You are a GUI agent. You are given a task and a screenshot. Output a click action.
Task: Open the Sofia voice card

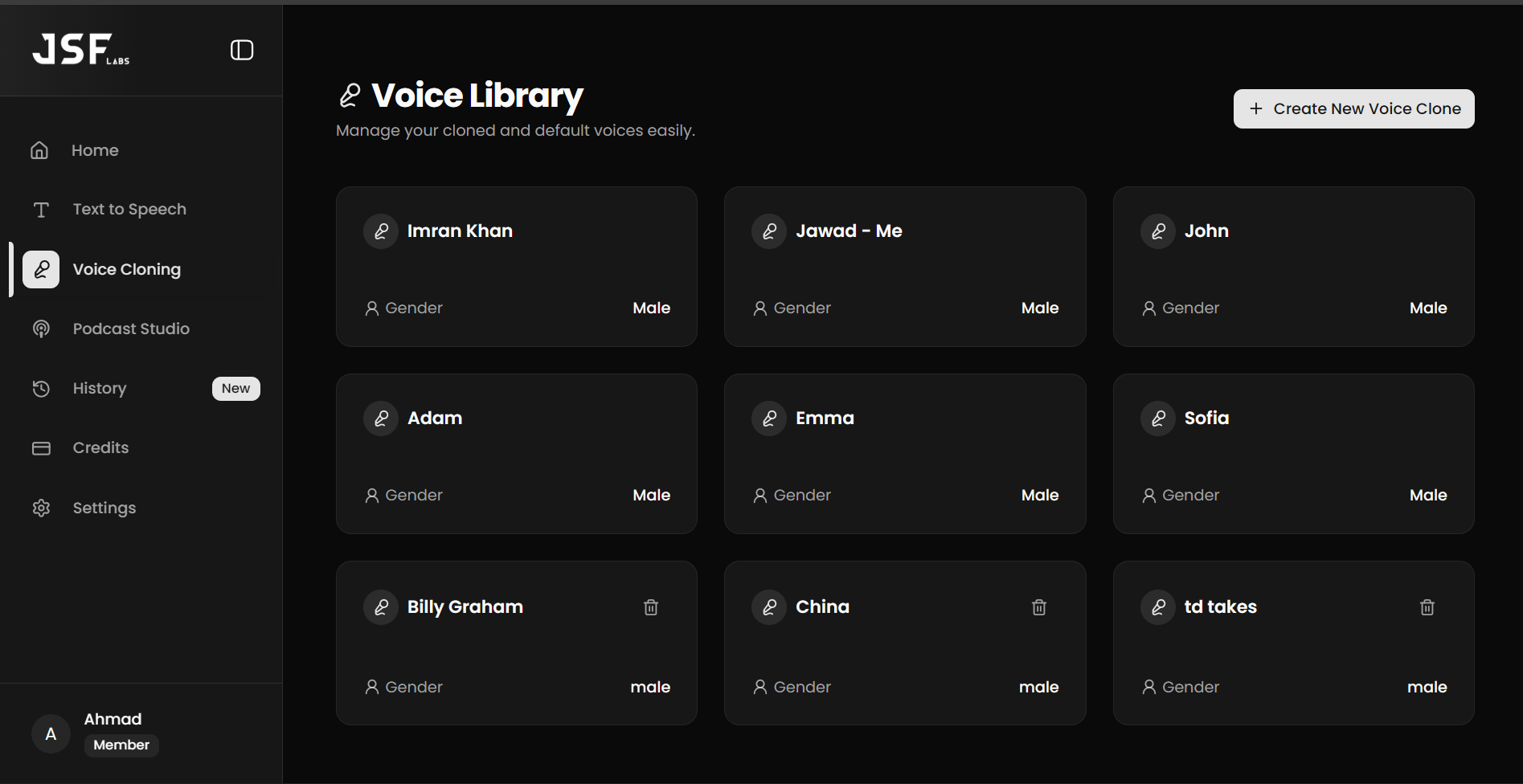point(1292,454)
